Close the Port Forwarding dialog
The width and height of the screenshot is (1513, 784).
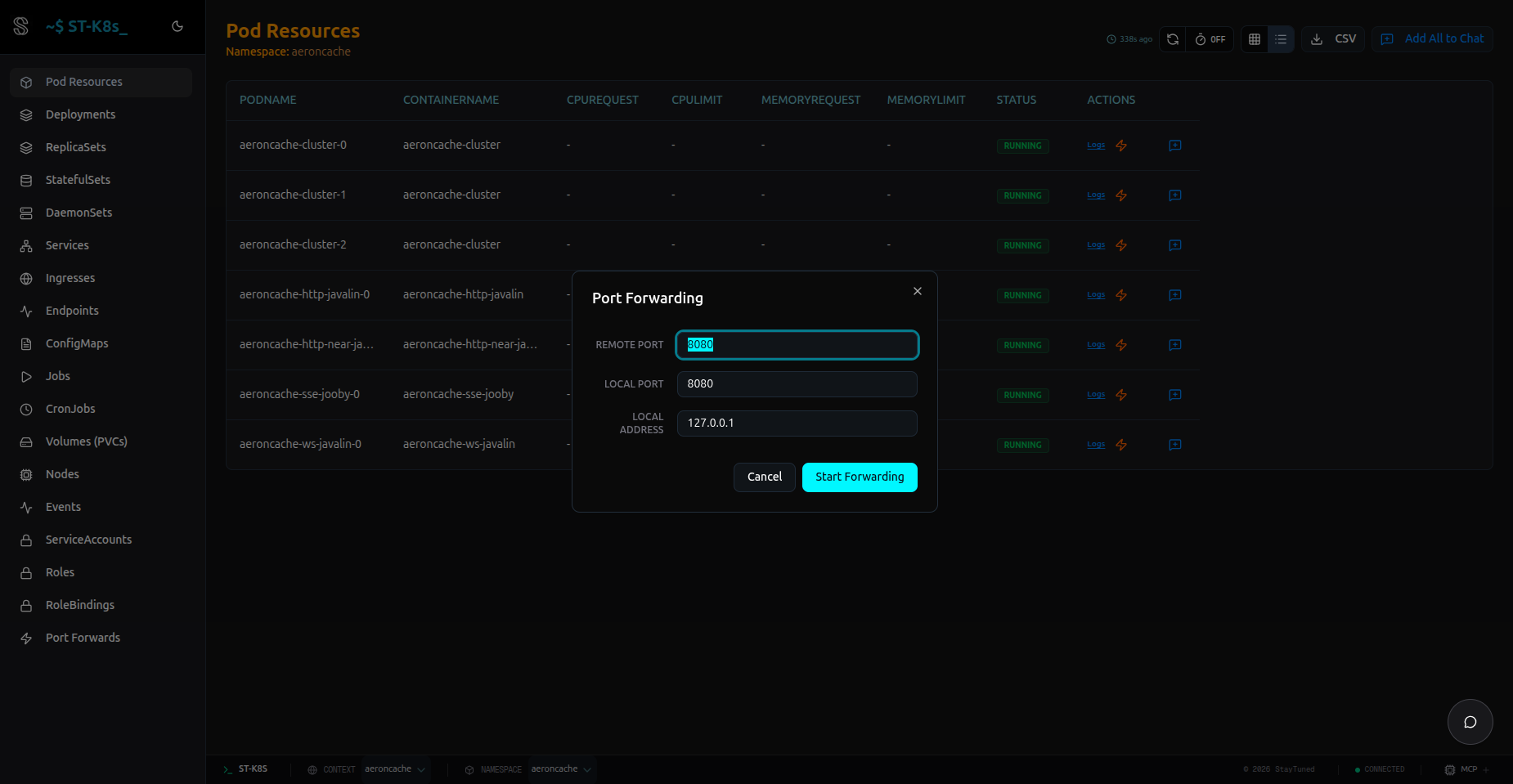click(x=918, y=291)
